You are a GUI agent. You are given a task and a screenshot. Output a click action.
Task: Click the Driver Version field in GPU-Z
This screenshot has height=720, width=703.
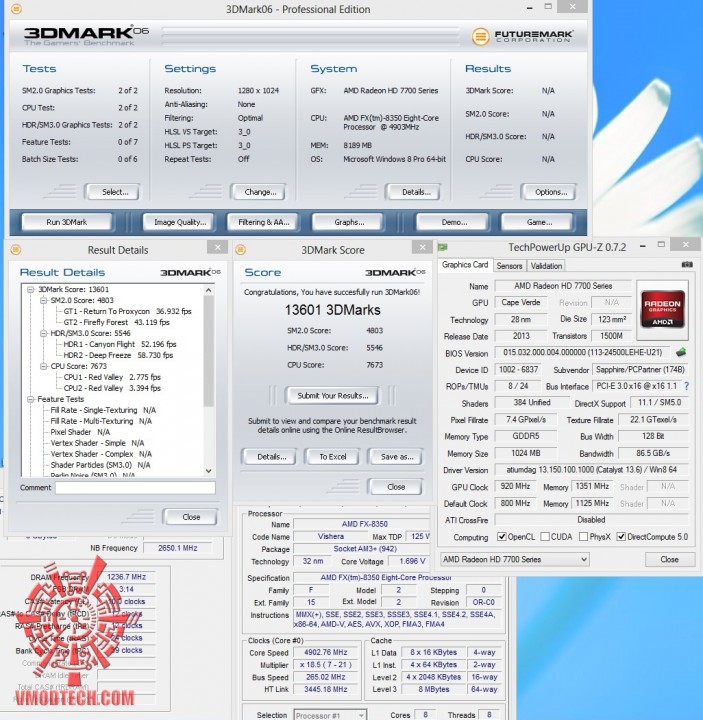pos(591,470)
